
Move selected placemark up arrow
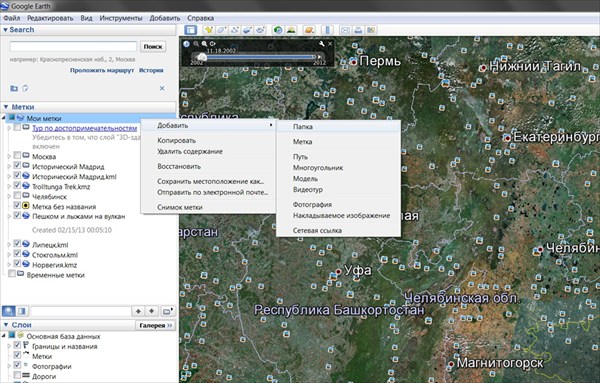click(x=138, y=311)
